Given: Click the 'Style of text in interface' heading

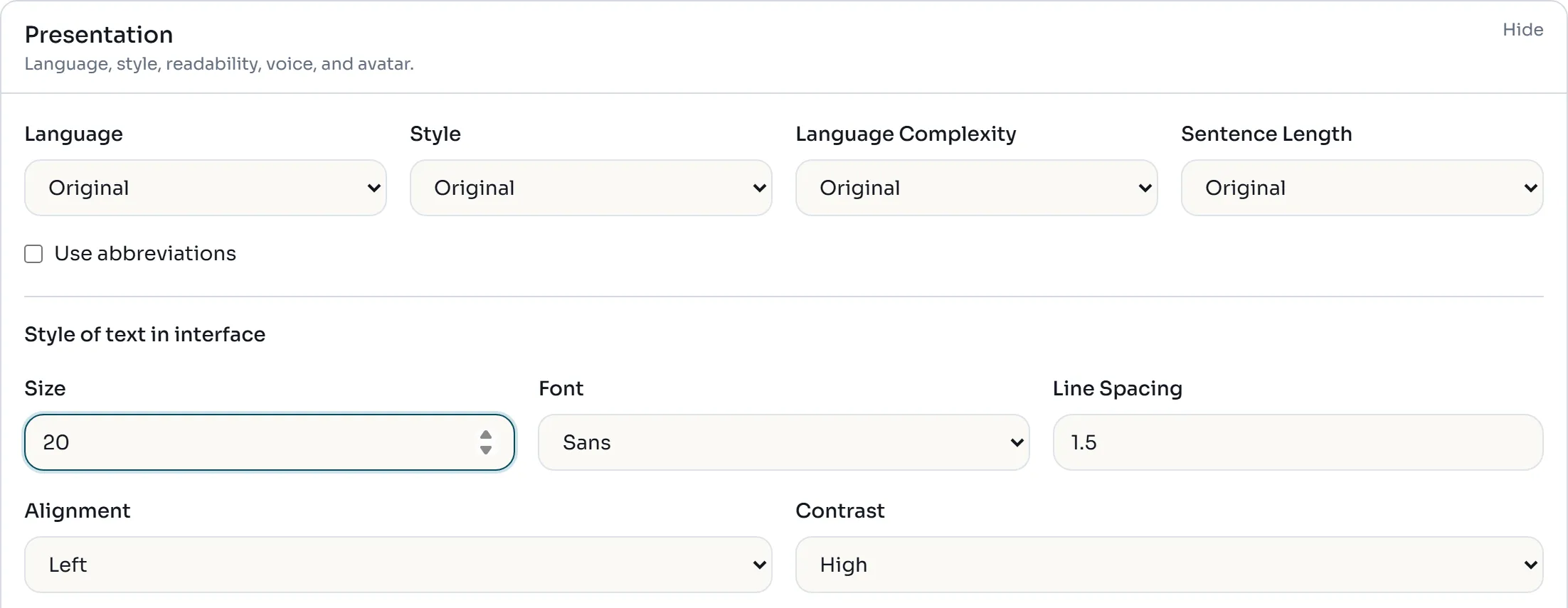Looking at the screenshot, I should click(x=145, y=334).
